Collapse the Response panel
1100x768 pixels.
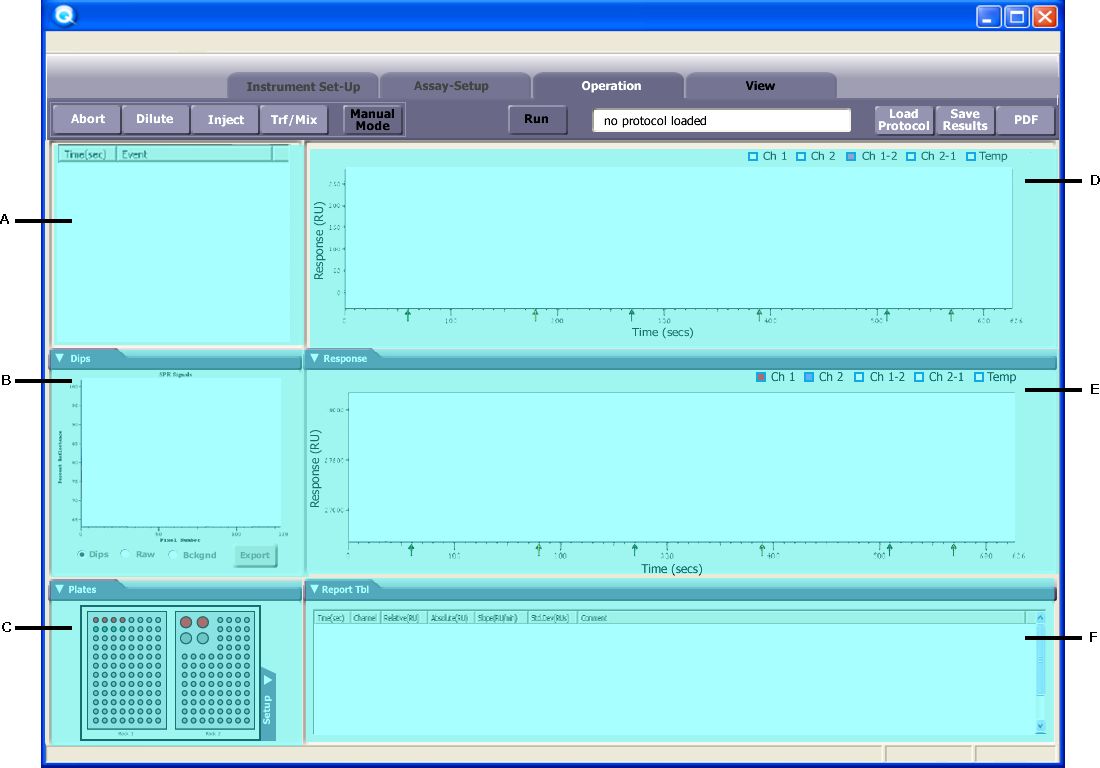pos(314,358)
